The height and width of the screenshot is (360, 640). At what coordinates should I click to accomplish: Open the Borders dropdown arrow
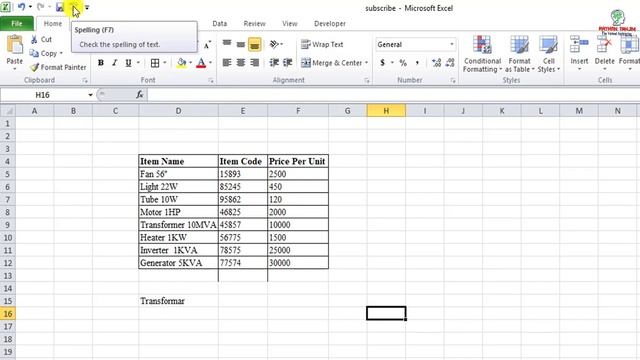point(165,63)
